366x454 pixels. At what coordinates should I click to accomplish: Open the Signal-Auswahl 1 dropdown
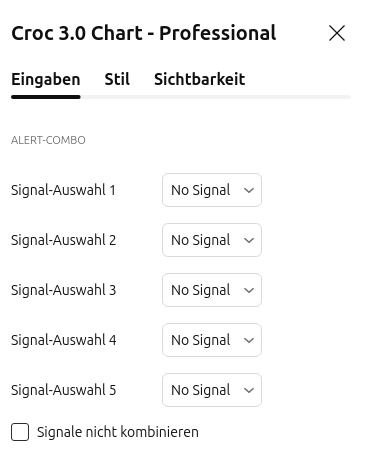[x=212, y=190]
